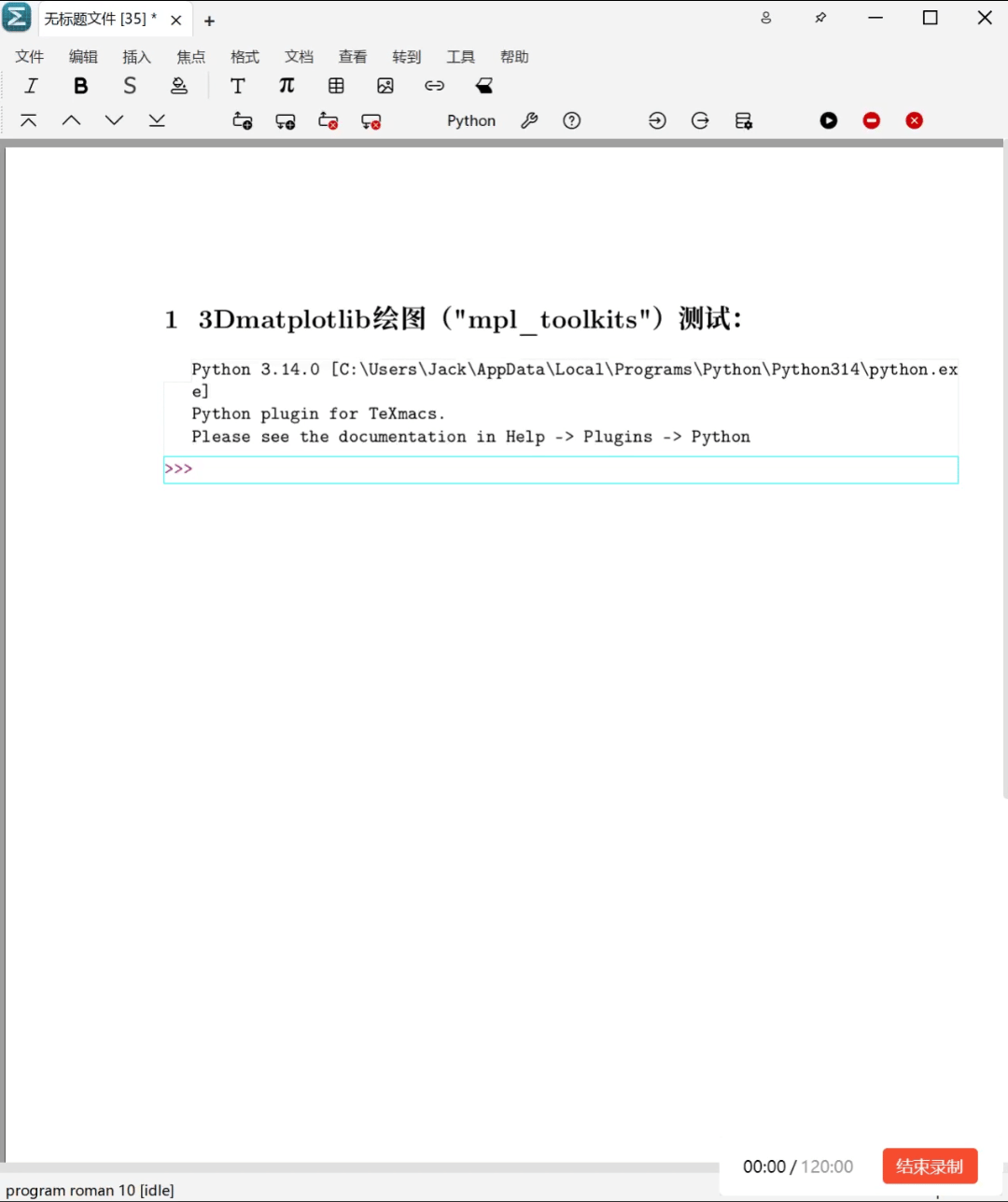
Task: Toggle bold formatting
Action: 81,85
